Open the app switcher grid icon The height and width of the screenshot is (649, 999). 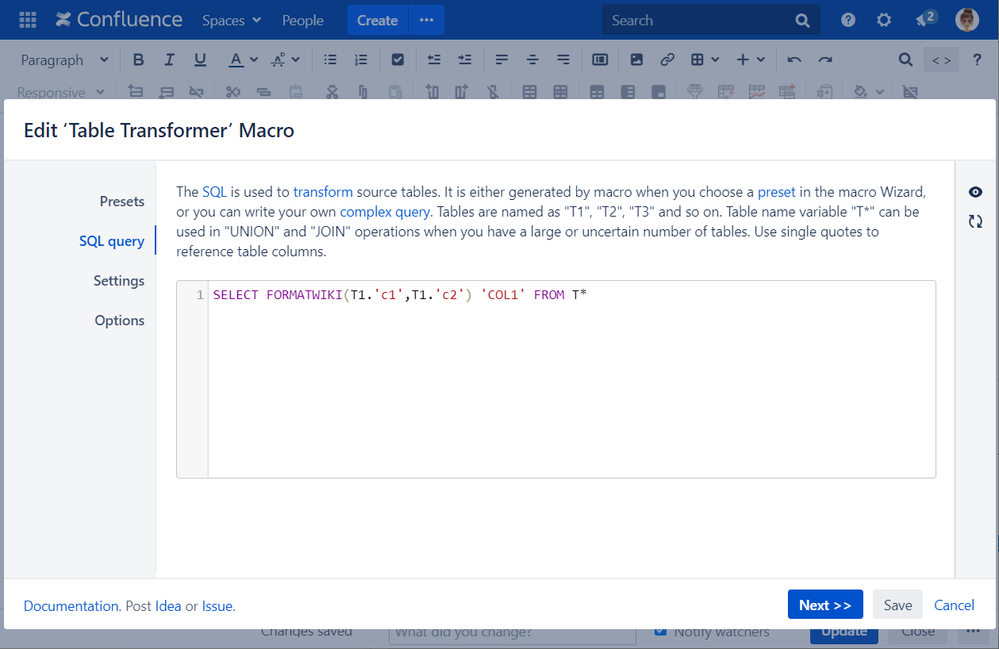[x=27, y=20]
